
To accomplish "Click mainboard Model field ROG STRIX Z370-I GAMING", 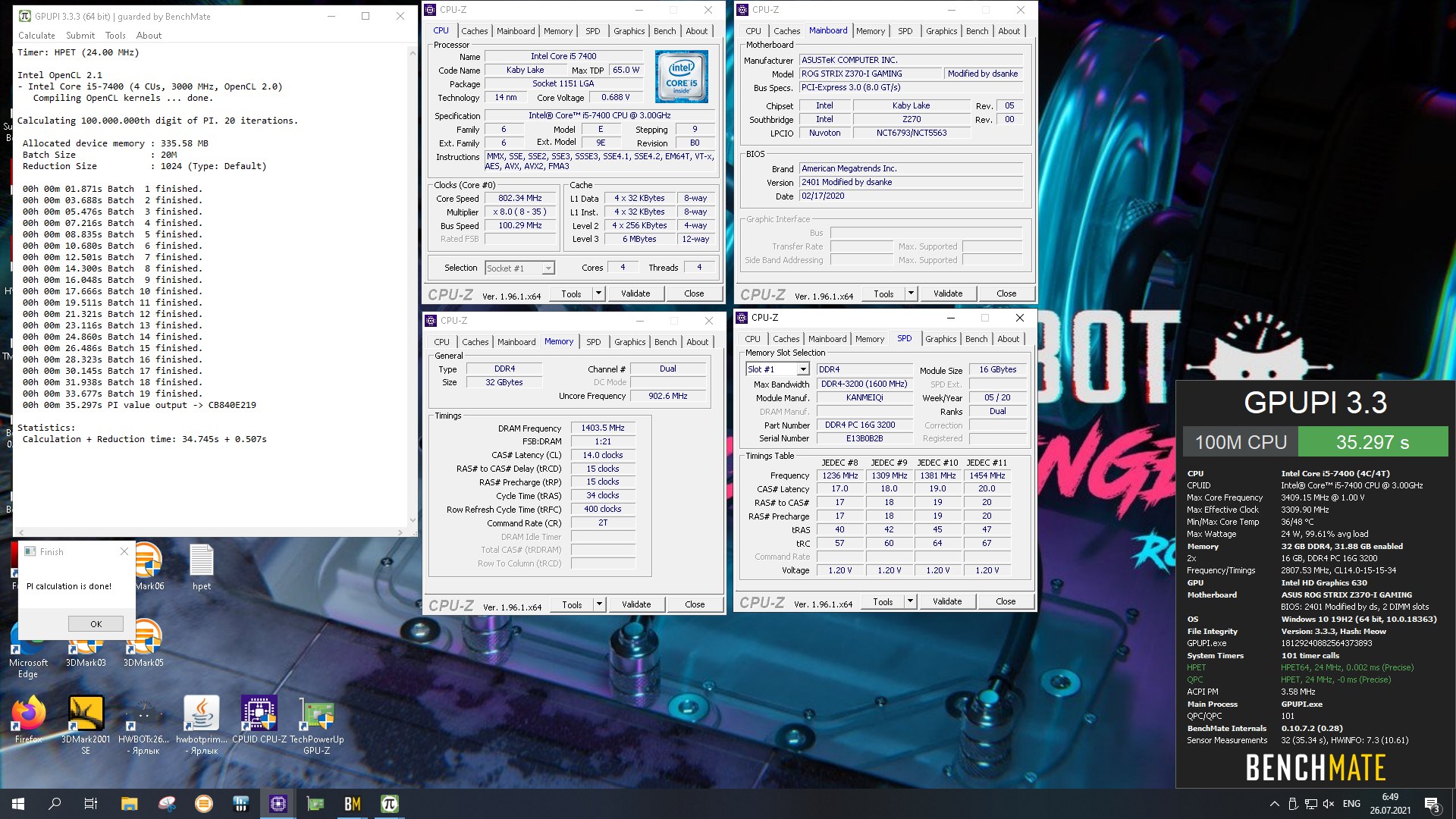I will coord(870,74).
